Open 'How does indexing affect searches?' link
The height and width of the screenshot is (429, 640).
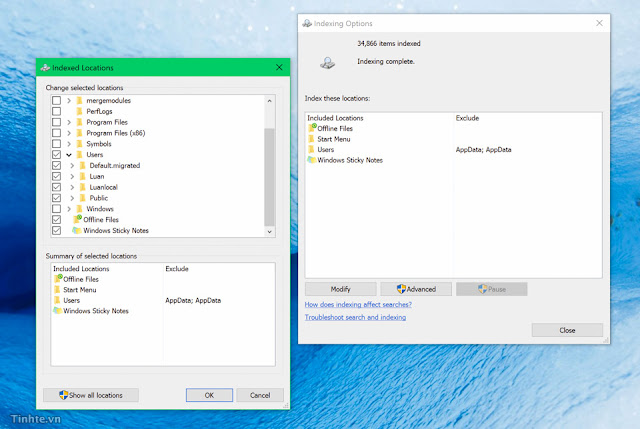[358, 305]
